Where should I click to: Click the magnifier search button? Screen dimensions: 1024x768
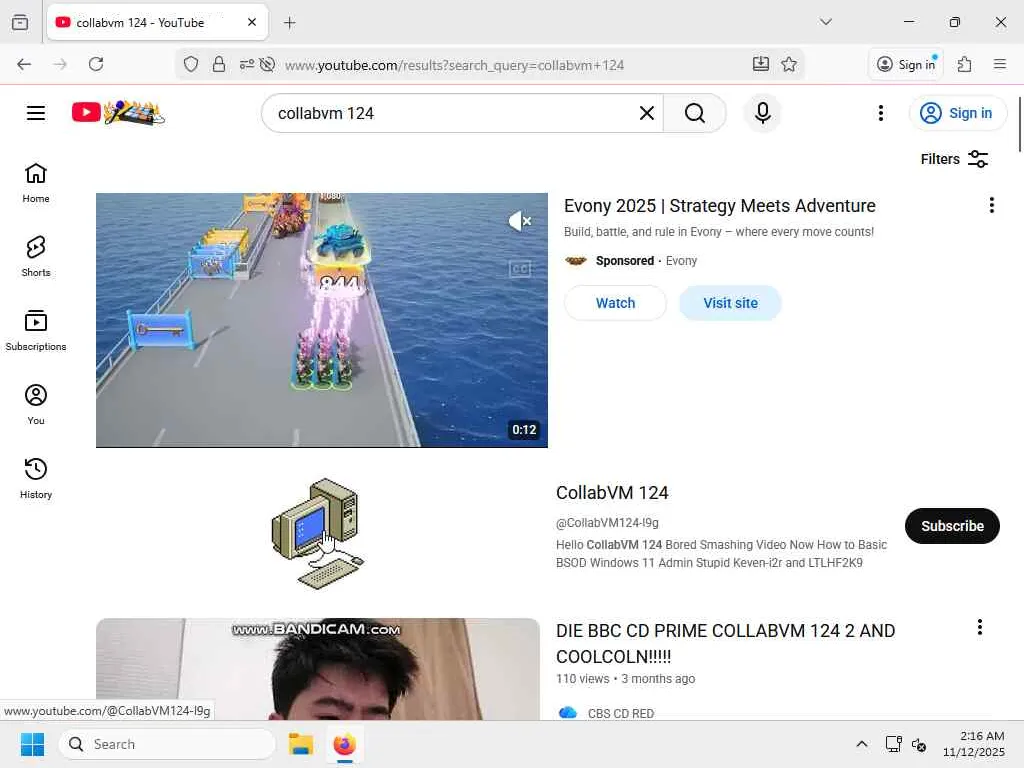(694, 113)
